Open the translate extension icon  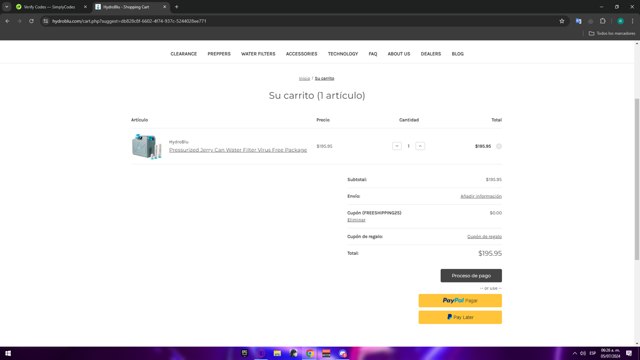click(x=578, y=21)
